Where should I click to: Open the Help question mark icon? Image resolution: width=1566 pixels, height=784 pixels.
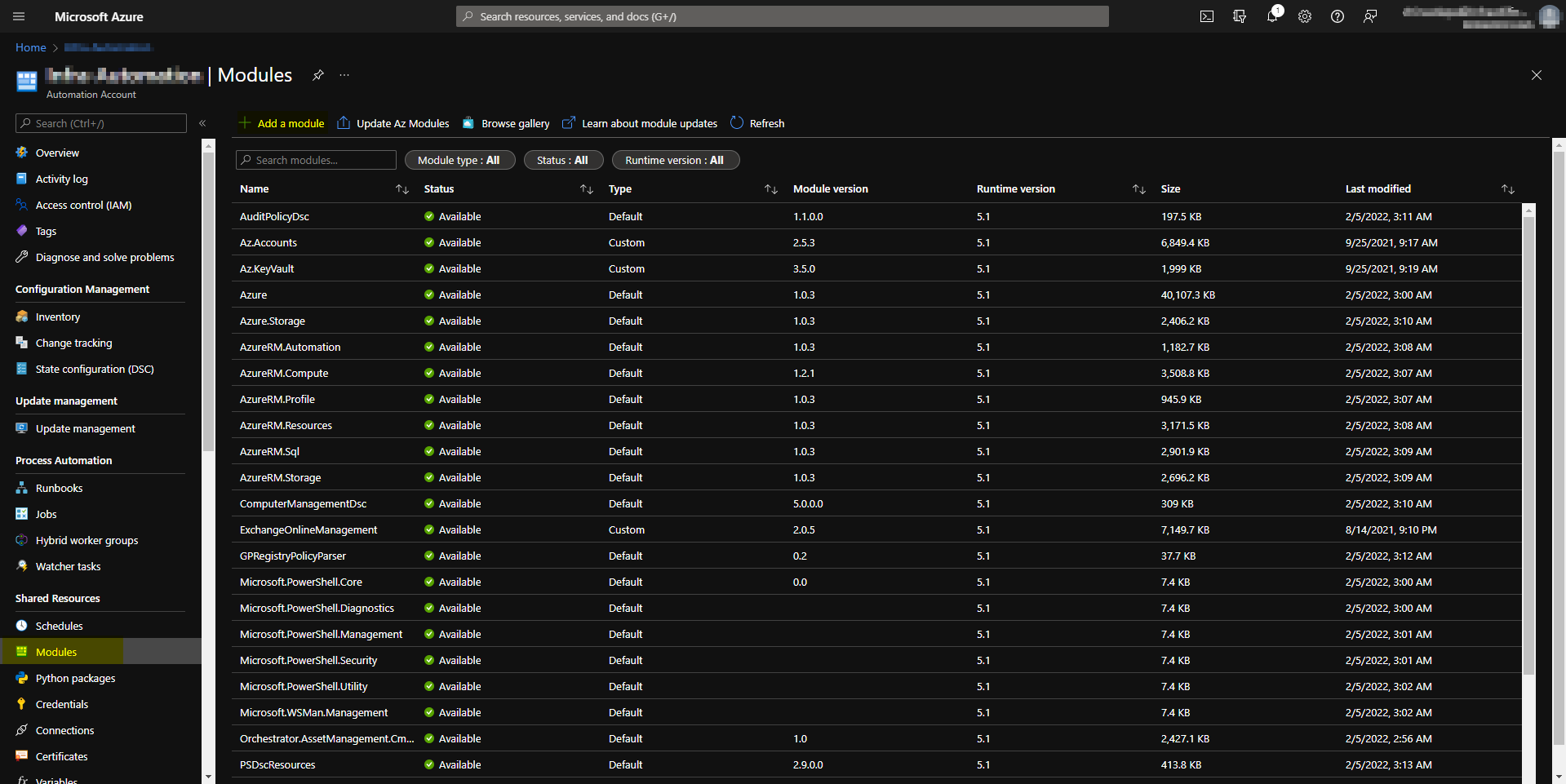point(1338,16)
